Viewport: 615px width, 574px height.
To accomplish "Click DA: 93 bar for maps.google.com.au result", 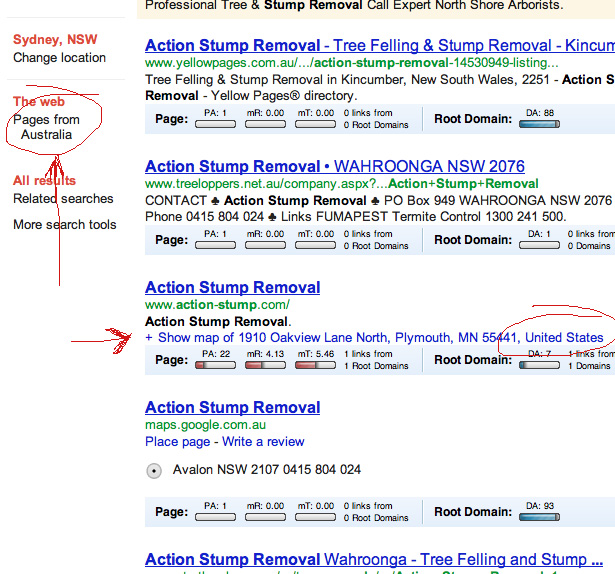I will click(539, 517).
